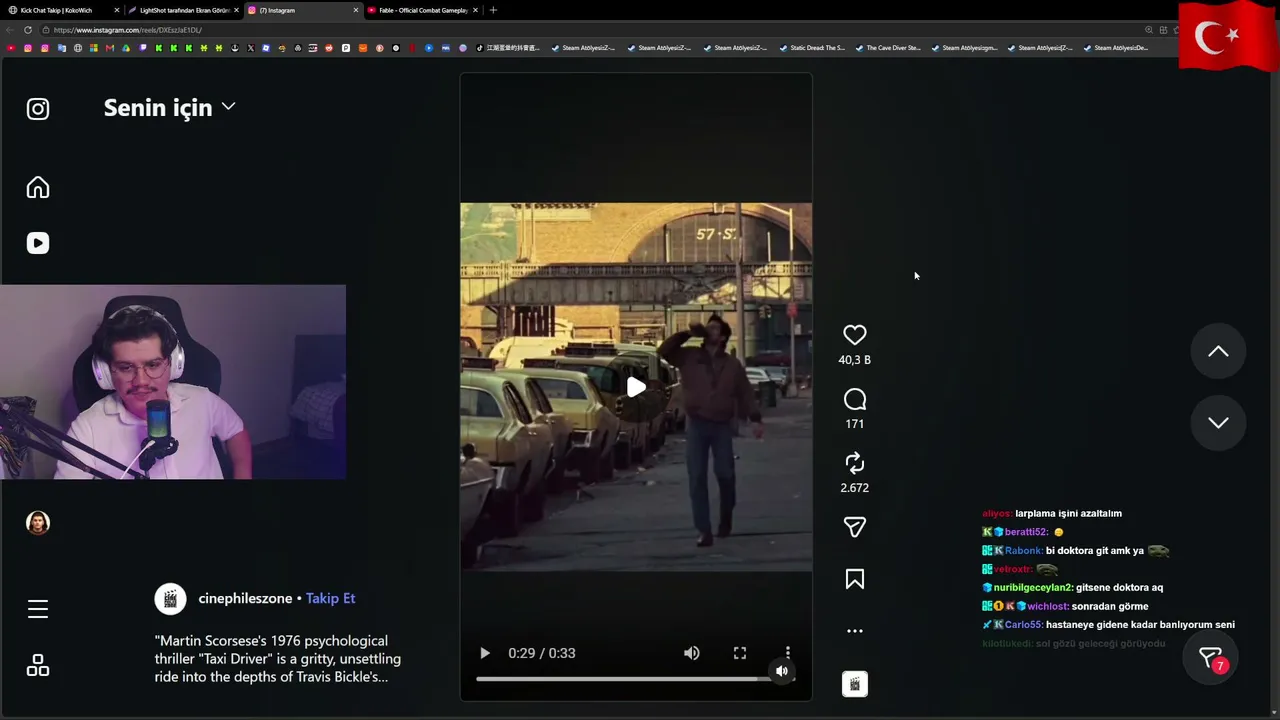The height and width of the screenshot is (720, 1280).
Task: Click the repost count '2.672'
Action: coord(855,488)
